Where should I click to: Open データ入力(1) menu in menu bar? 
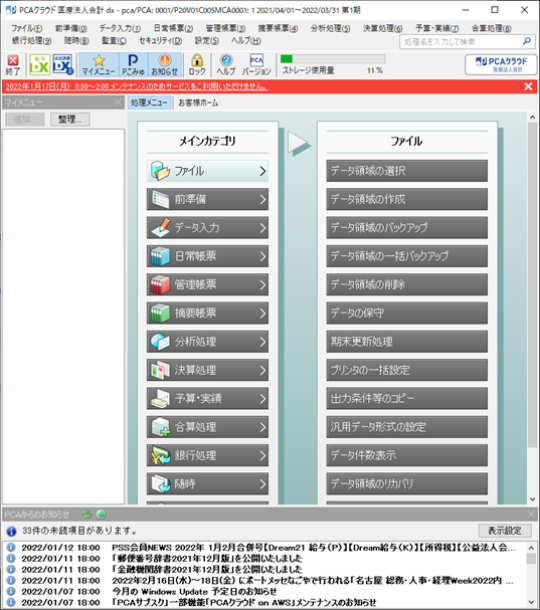tap(120, 28)
